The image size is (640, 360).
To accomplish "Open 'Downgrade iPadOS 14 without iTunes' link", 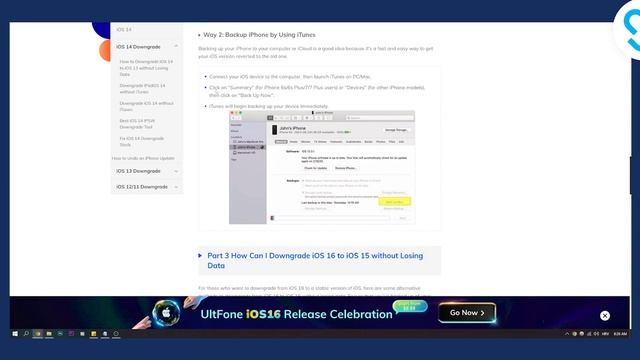I will coord(142,89).
